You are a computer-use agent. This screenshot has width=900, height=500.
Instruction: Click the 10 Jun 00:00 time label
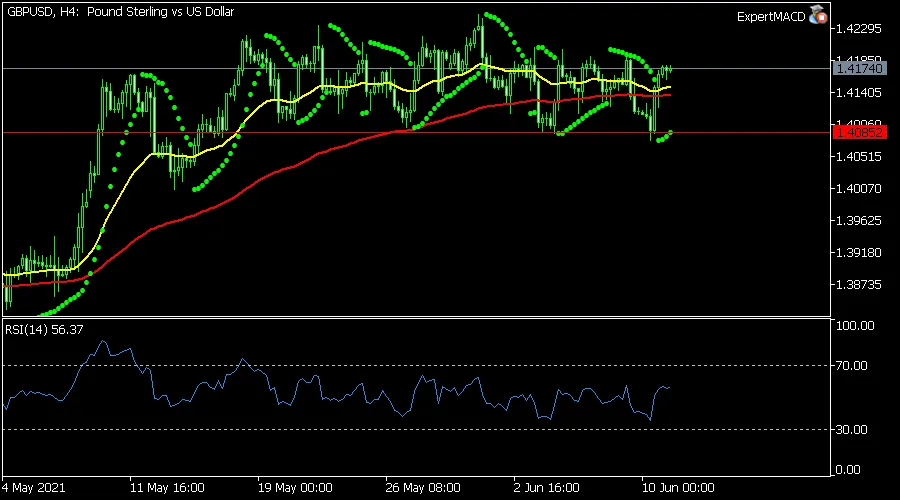(678, 488)
